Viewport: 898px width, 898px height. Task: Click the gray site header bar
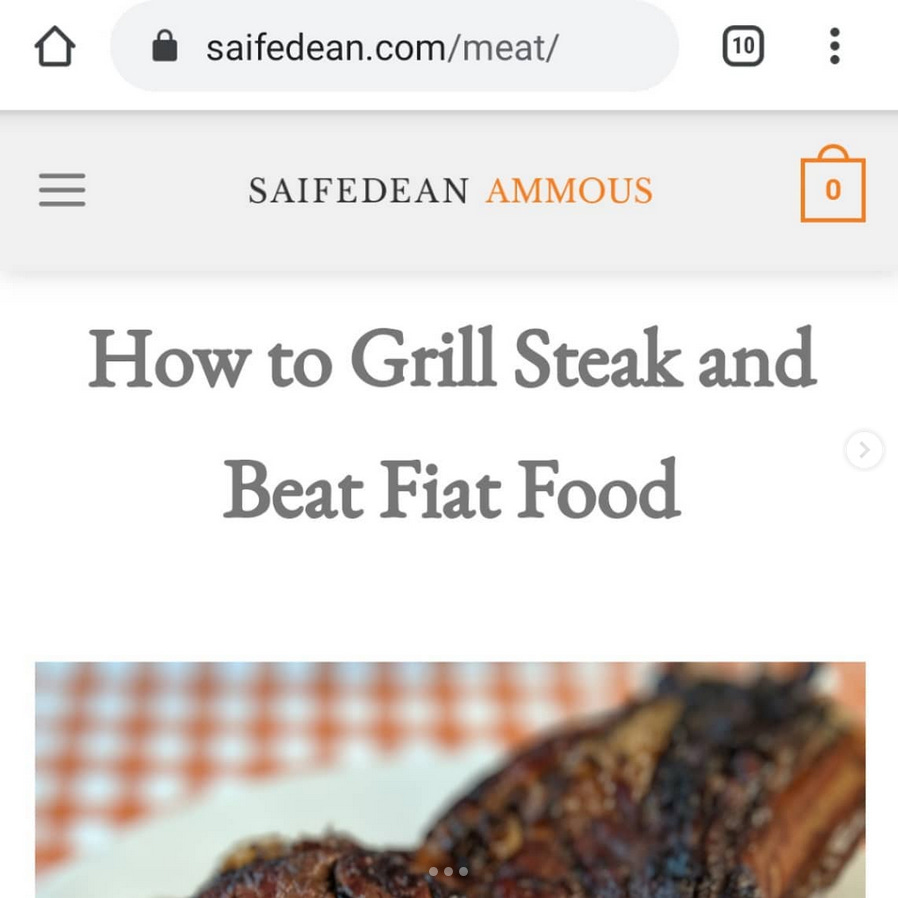[x=449, y=190]
